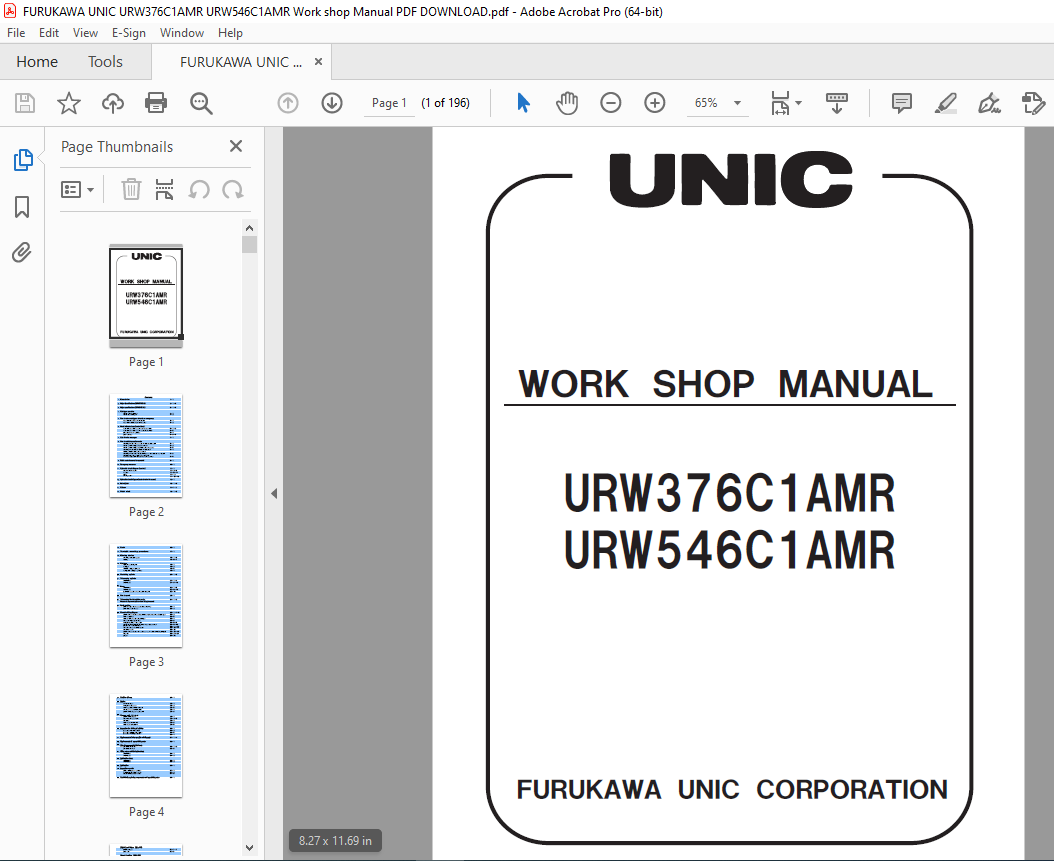Image resolution: width=1054 pixels, height=861 pixels.
Task: Select the Highlight text tool
Action: point(946,103)
